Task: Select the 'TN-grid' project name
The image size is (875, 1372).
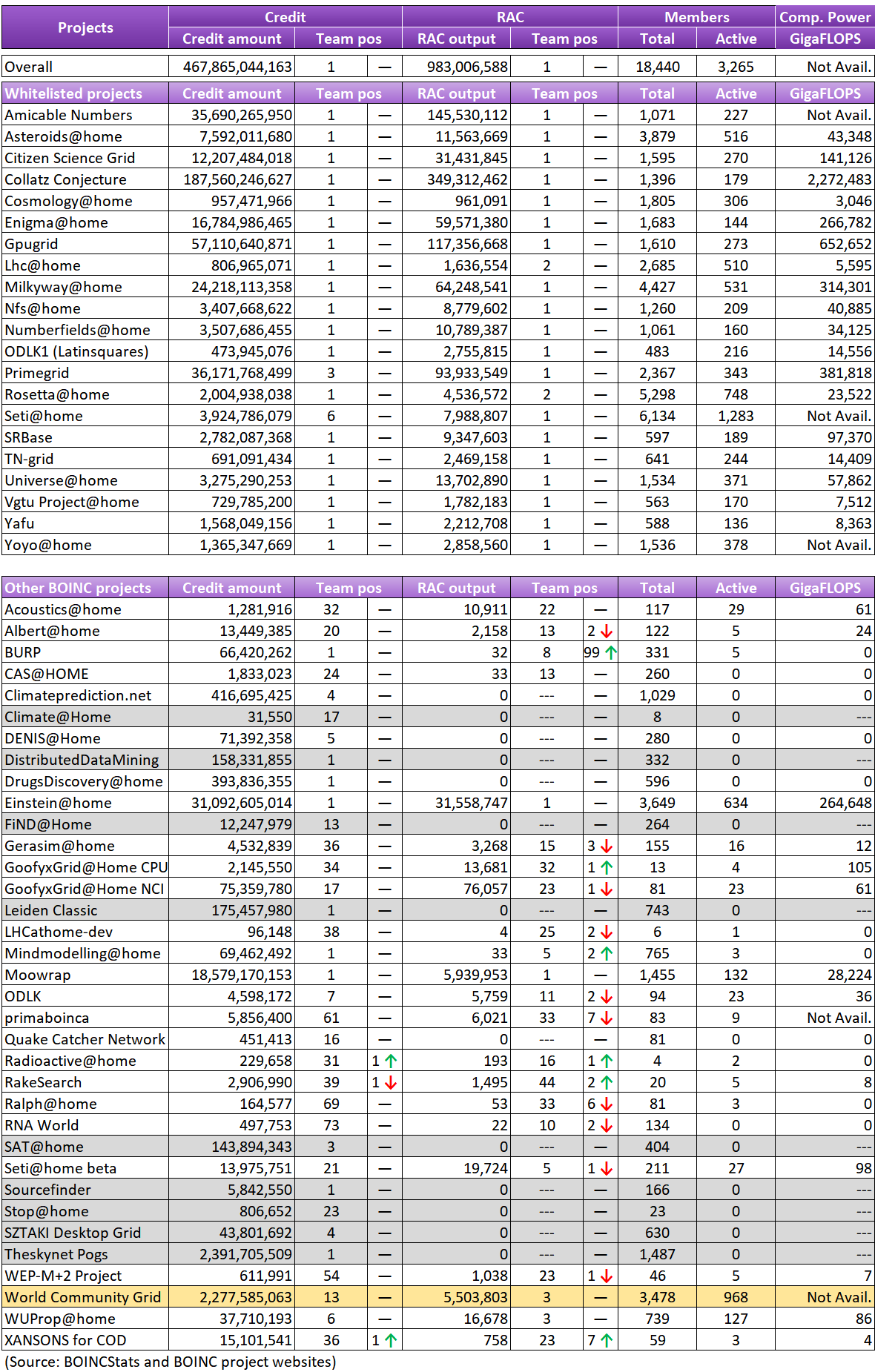Action: point(29,459)
